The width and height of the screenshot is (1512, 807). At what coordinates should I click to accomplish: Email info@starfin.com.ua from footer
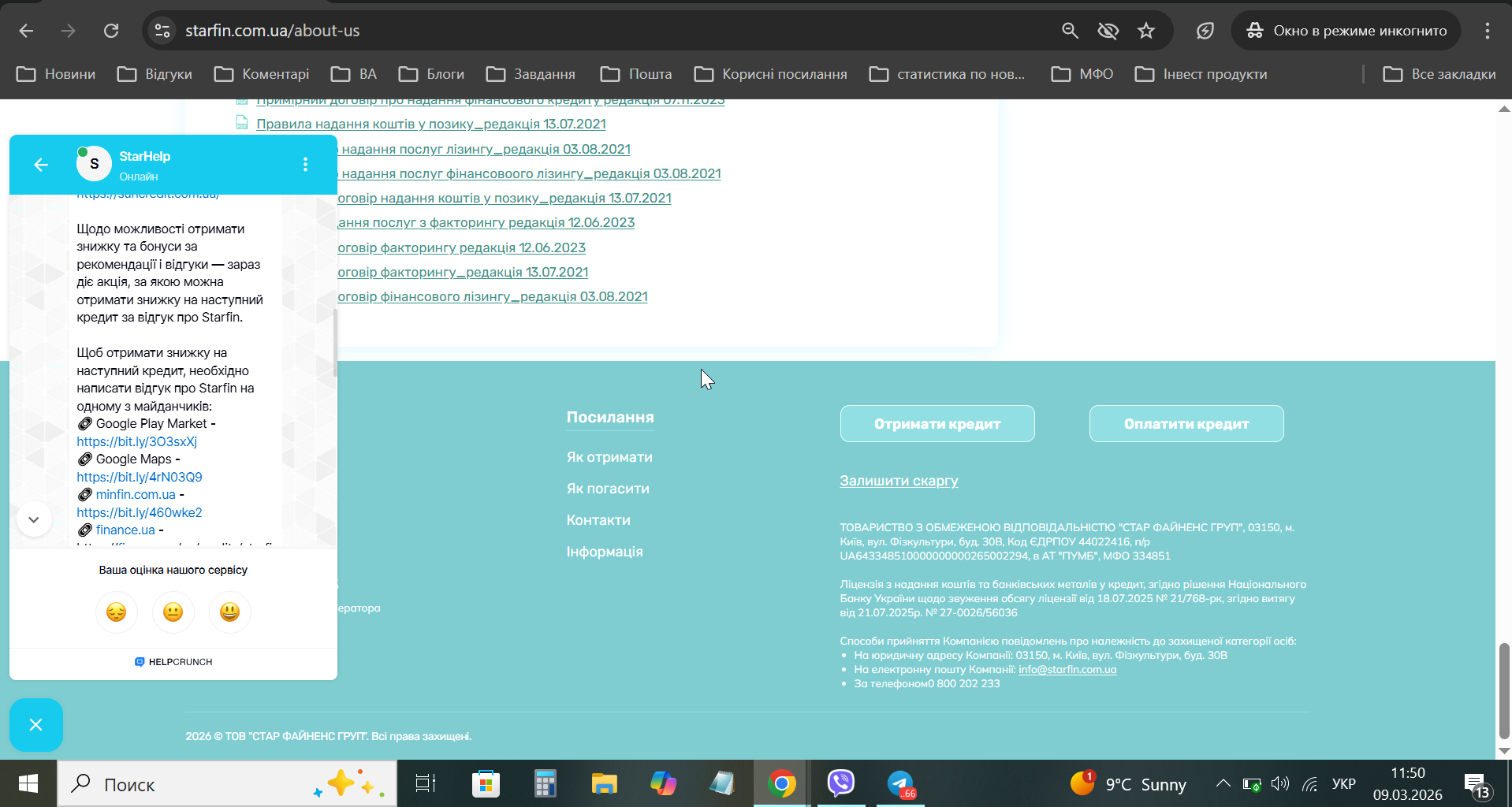[1067, 670]
